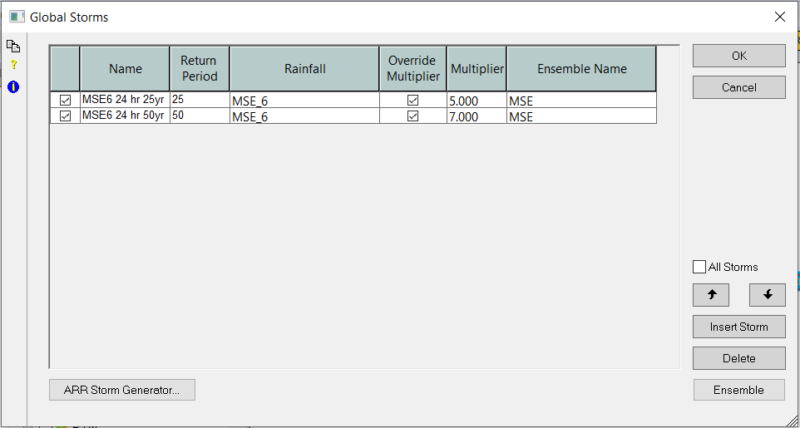This screenshot has height=428, width=800.
Task: Click the blue information icon
Action: (x=14, y=87)
